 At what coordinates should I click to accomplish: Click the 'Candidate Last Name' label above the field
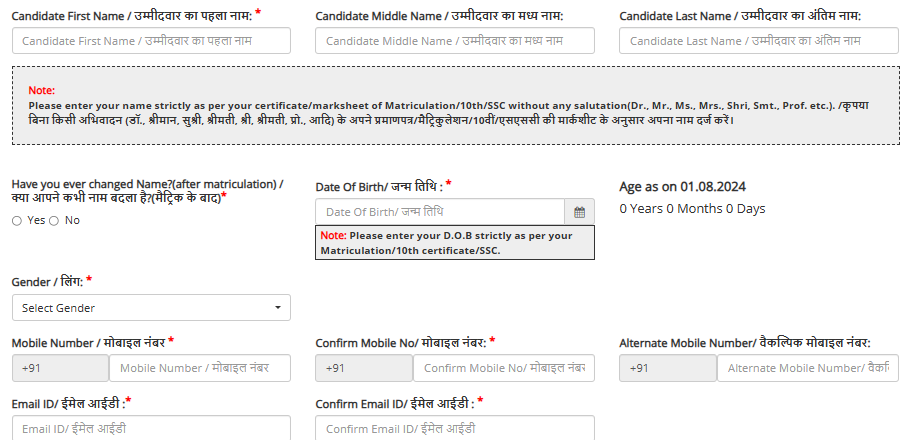pyautogui.click(x=740, y=16)
